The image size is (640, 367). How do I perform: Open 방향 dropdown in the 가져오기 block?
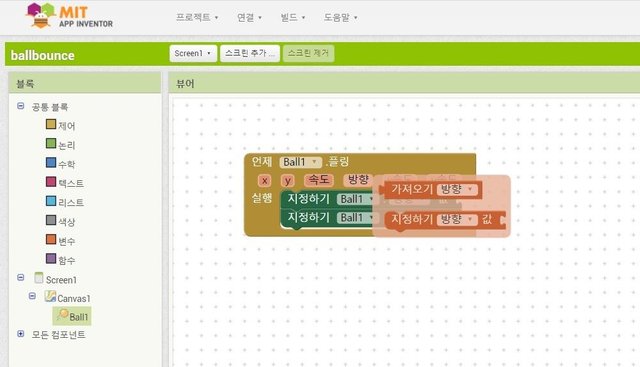457,189
